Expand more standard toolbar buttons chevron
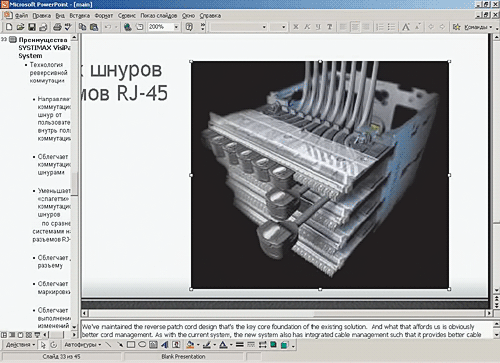 coord(203,27)
